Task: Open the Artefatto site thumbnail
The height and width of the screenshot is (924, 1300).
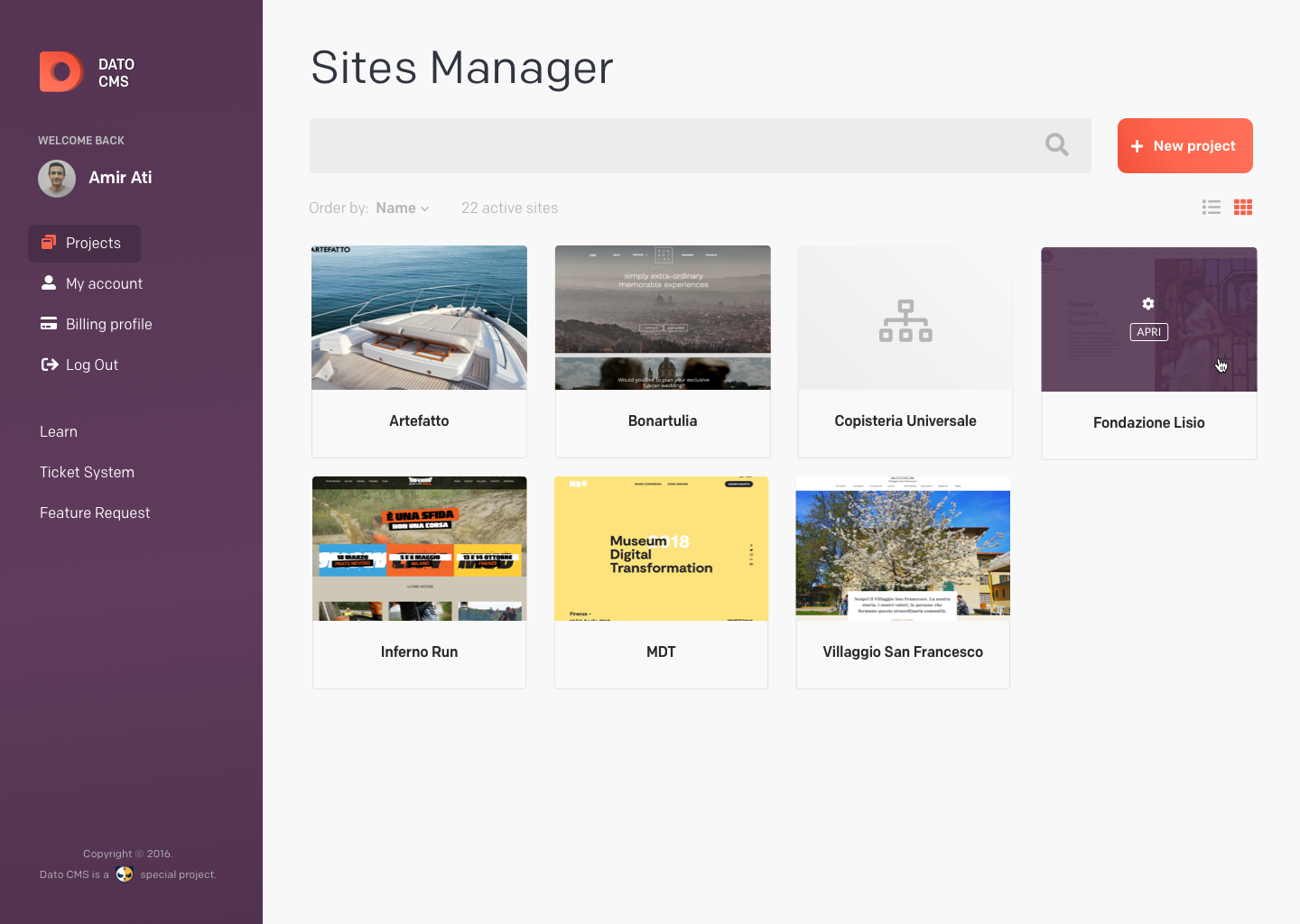Action: 419,318
